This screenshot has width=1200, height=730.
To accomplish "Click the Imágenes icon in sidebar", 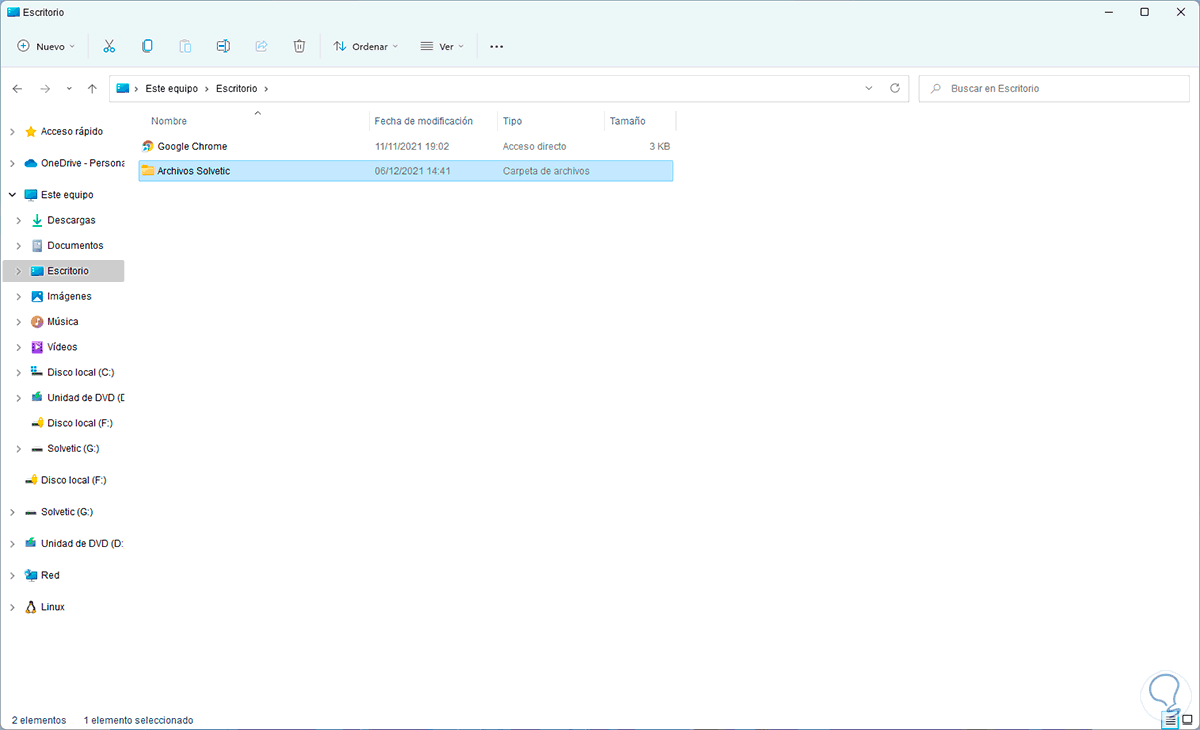I will 37,296.
